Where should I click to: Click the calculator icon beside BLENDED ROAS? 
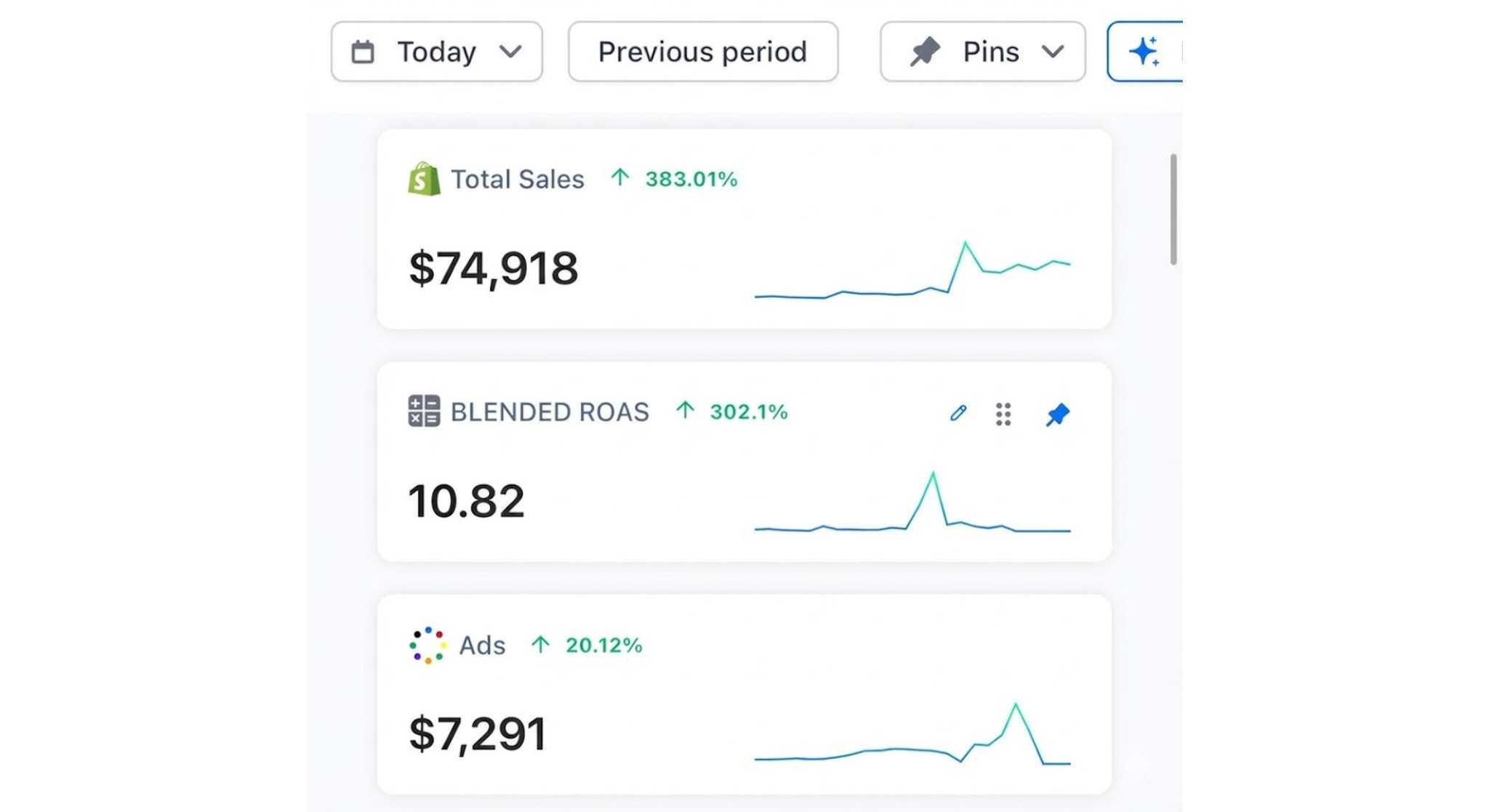[424, 411]
